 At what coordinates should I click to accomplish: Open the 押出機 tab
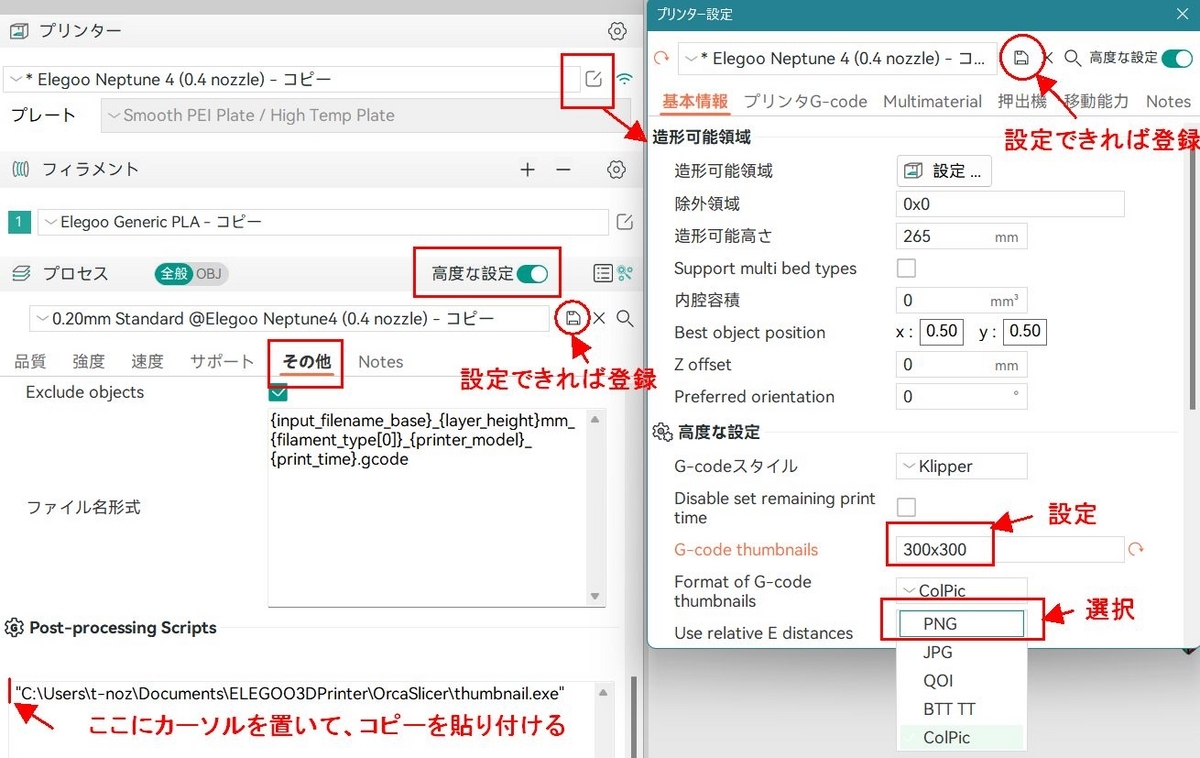tap(1022, 101)
